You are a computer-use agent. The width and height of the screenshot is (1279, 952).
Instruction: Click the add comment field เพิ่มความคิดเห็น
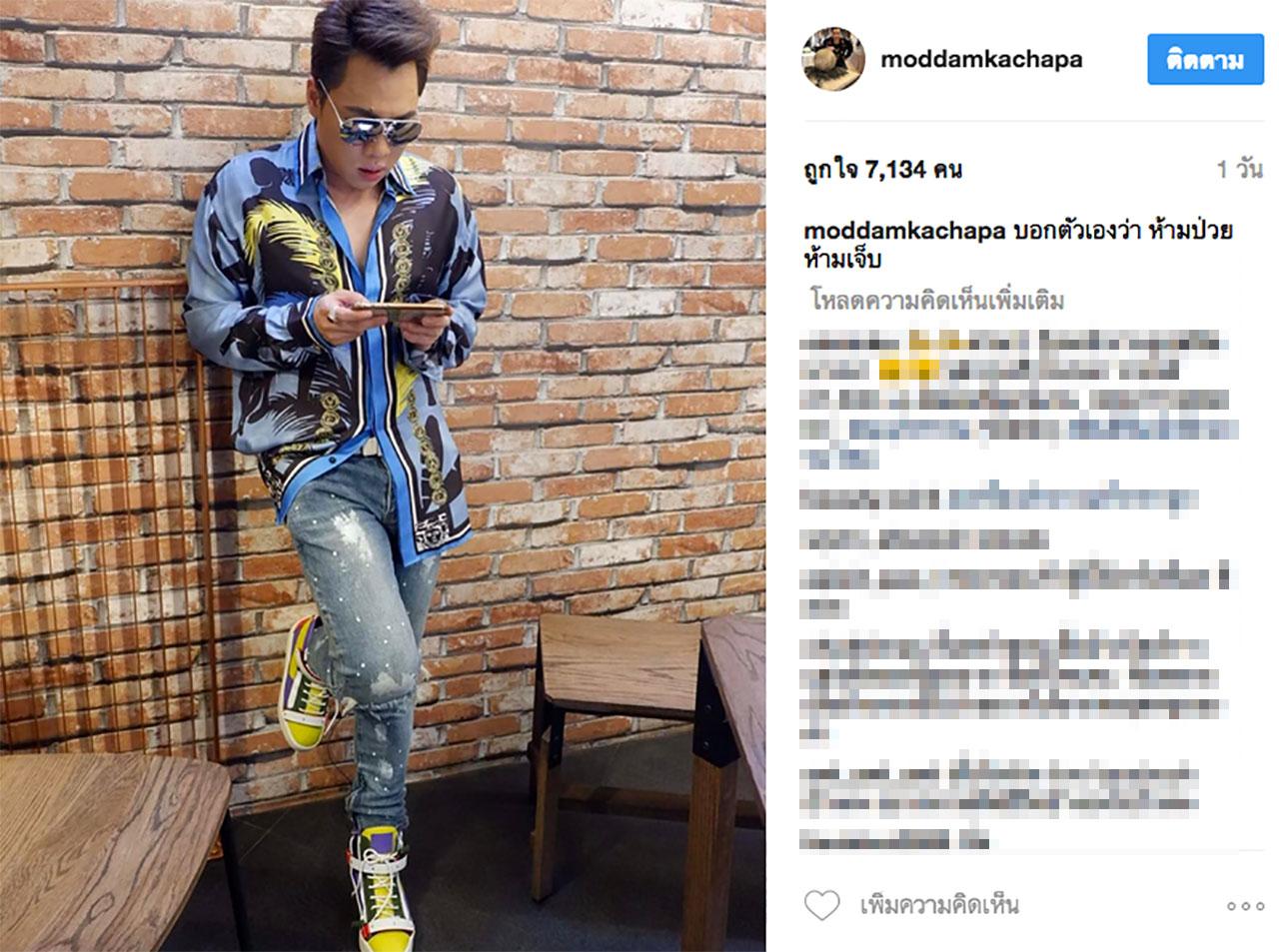pyautogui.click(x=939, y=905)
